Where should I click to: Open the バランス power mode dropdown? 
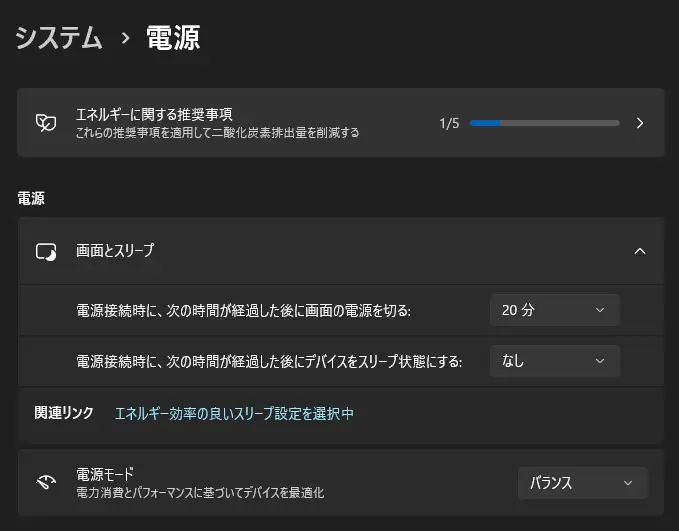(582, 483)
